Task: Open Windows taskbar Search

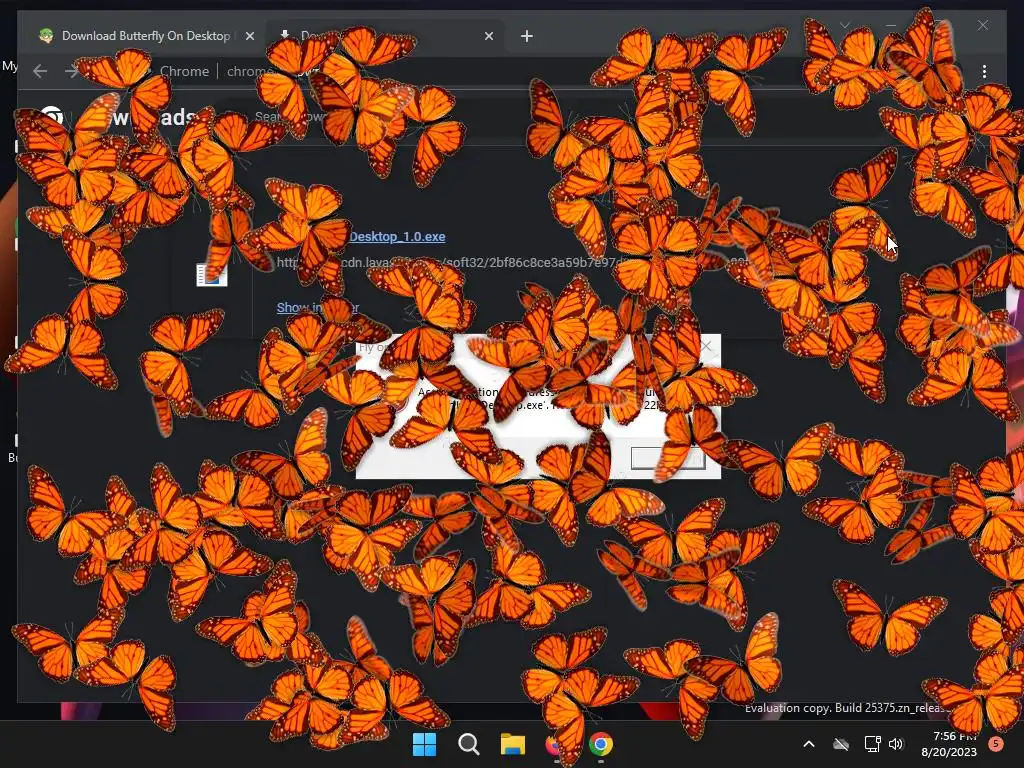Action: (468, 744)
